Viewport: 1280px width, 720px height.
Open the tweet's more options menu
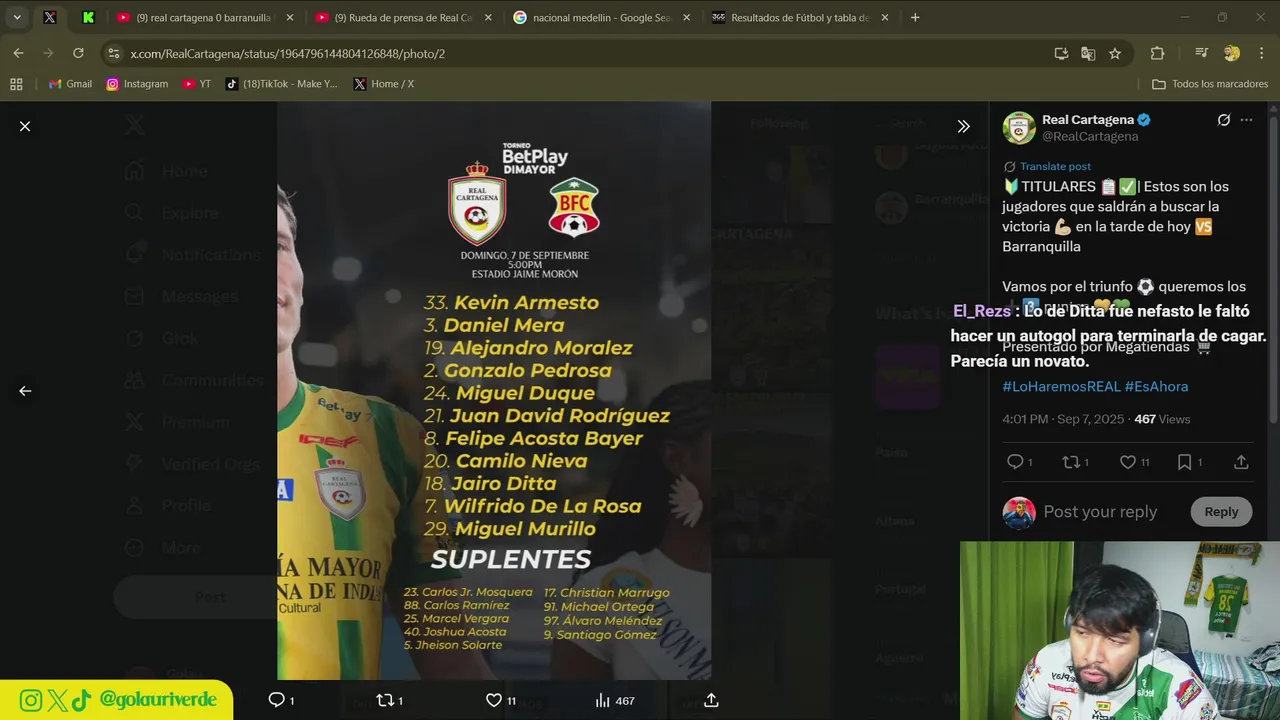pos(1246,120)
